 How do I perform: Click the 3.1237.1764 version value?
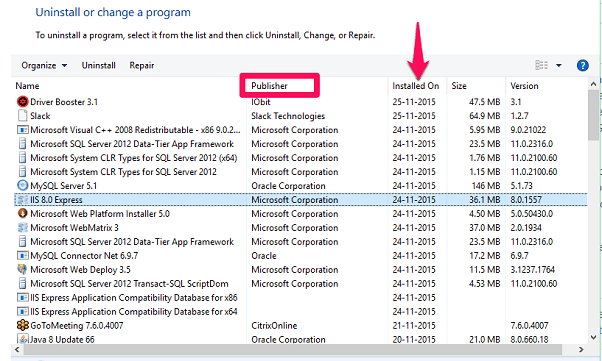coord(533,270)
